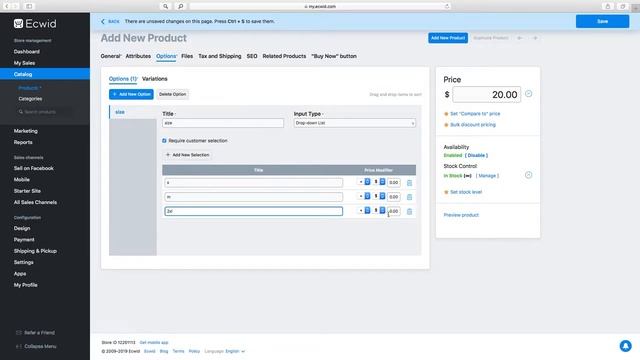This screenshot has height=360, width=640.
Task: Click the 's' selection title field
Action: pos(253,182)
